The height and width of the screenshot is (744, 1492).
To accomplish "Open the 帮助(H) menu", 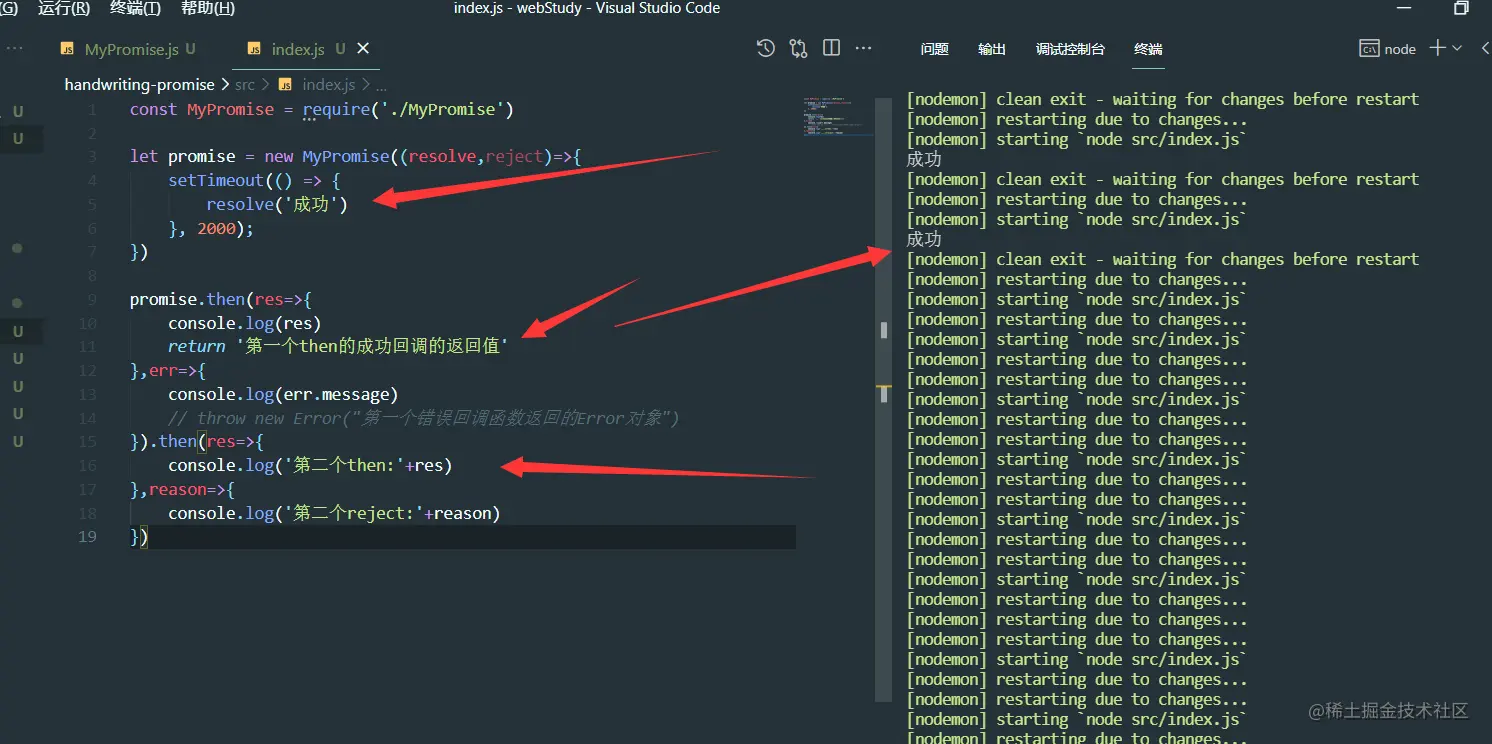I will coord(208,8).
